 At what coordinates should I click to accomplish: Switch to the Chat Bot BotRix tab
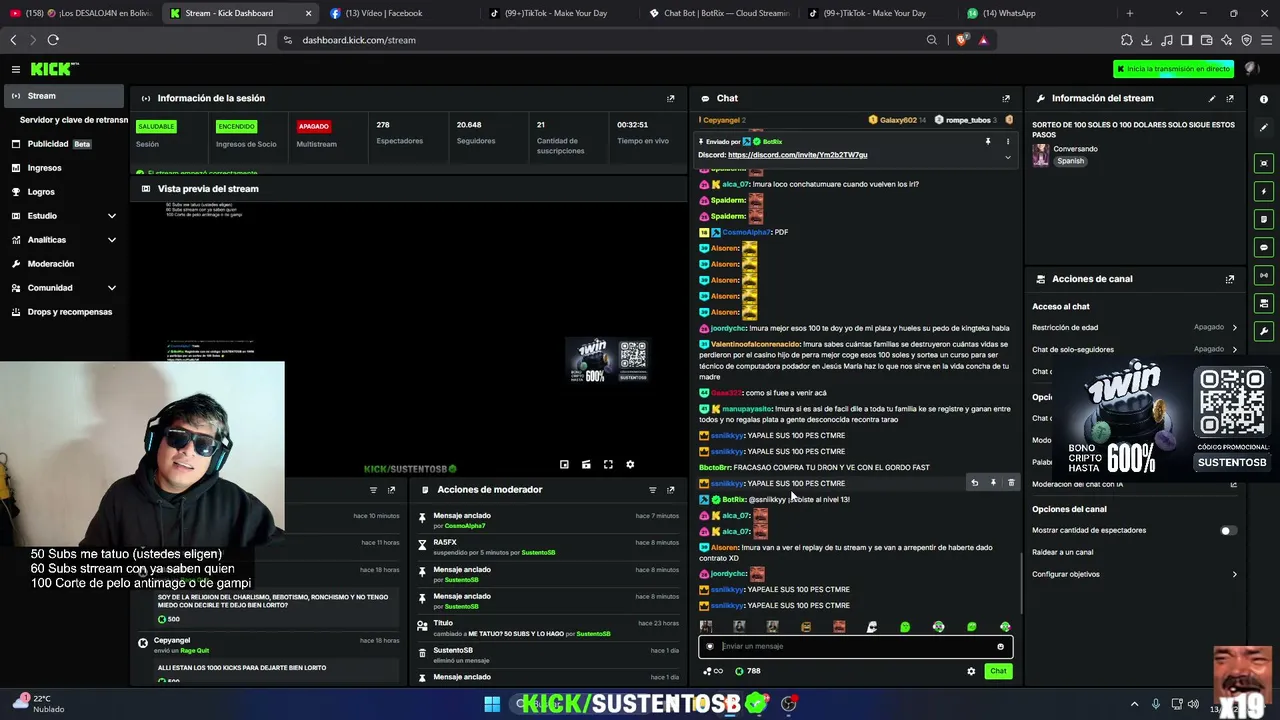coord(718,13)
